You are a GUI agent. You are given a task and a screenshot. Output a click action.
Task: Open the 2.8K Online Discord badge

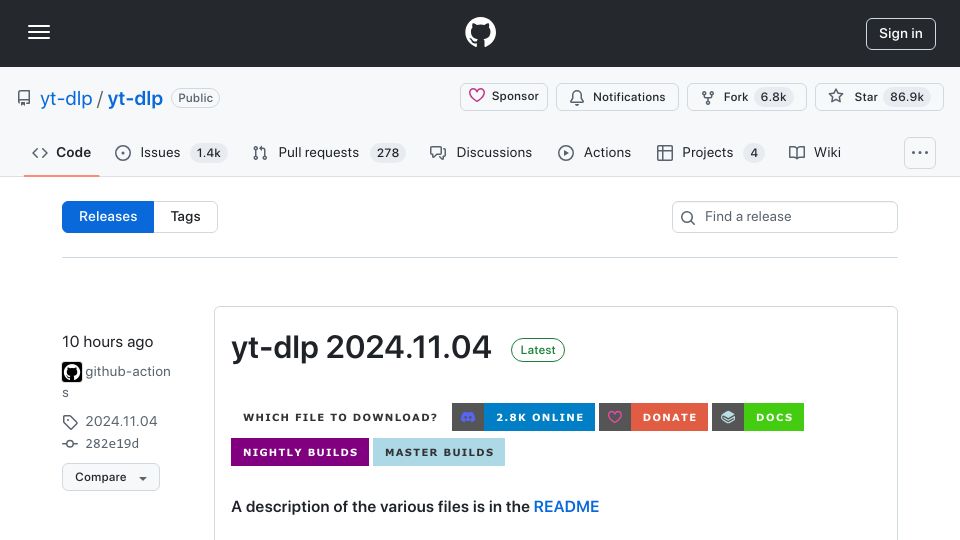[x=523, y=417]
